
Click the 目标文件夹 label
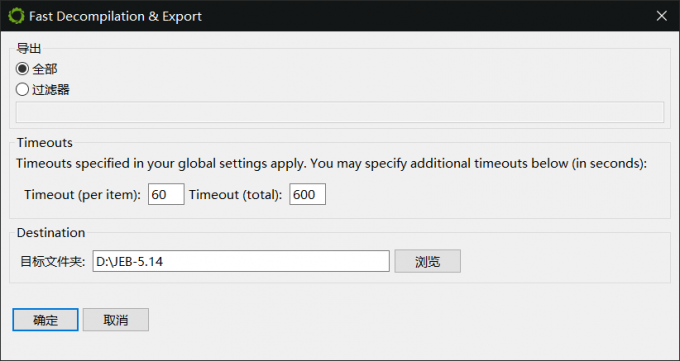click(x=53, y=262)
